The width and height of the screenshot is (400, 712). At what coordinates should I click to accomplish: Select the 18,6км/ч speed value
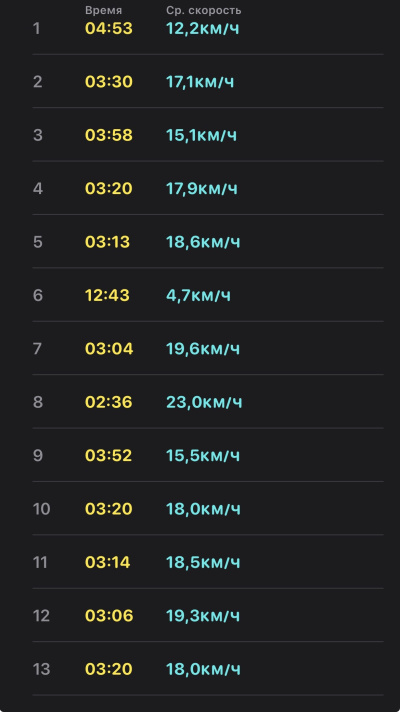click(x=203, y=242)
